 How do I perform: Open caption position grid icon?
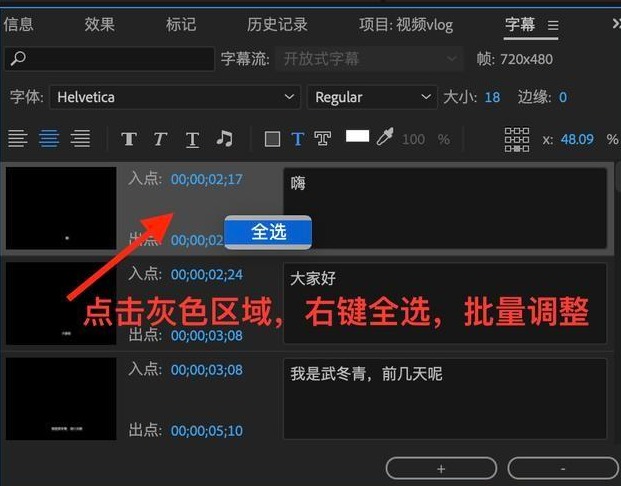point(516,139)
